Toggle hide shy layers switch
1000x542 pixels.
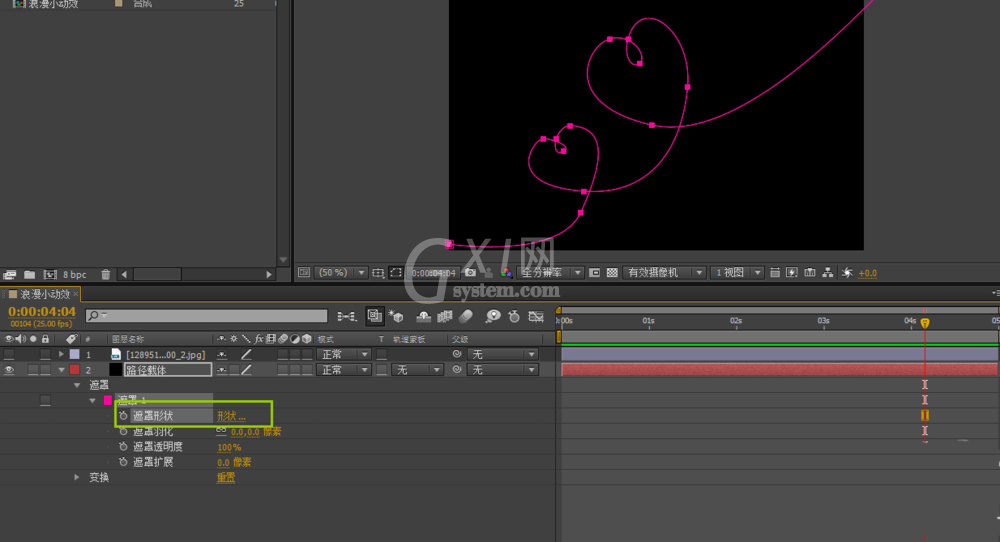423,316
